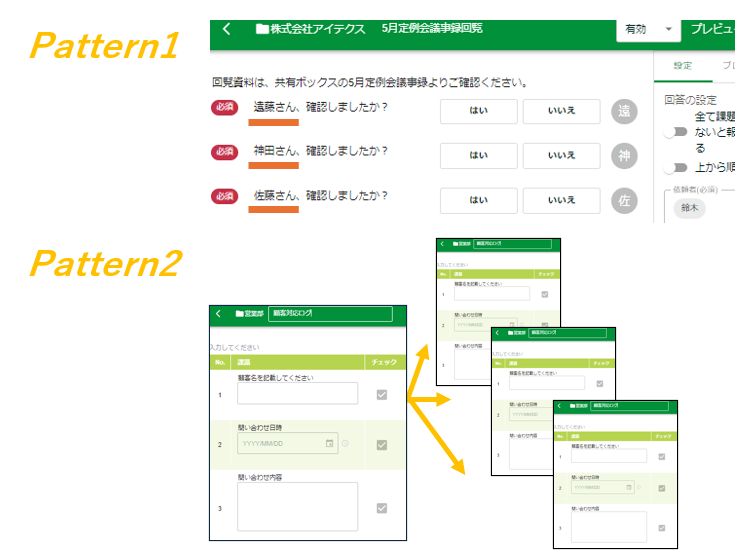The height and width of the screenshot is (560, 740).
Task: Click the 神 avatar circle icon
Action: click(624, 155)
